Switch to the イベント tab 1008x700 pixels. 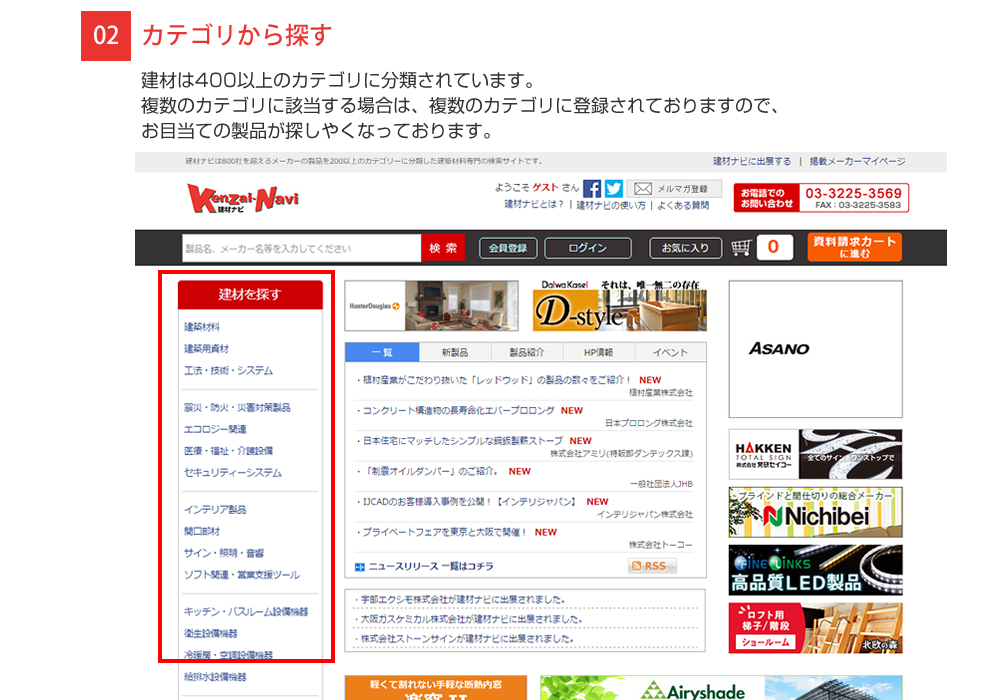(x=670, y=352)
